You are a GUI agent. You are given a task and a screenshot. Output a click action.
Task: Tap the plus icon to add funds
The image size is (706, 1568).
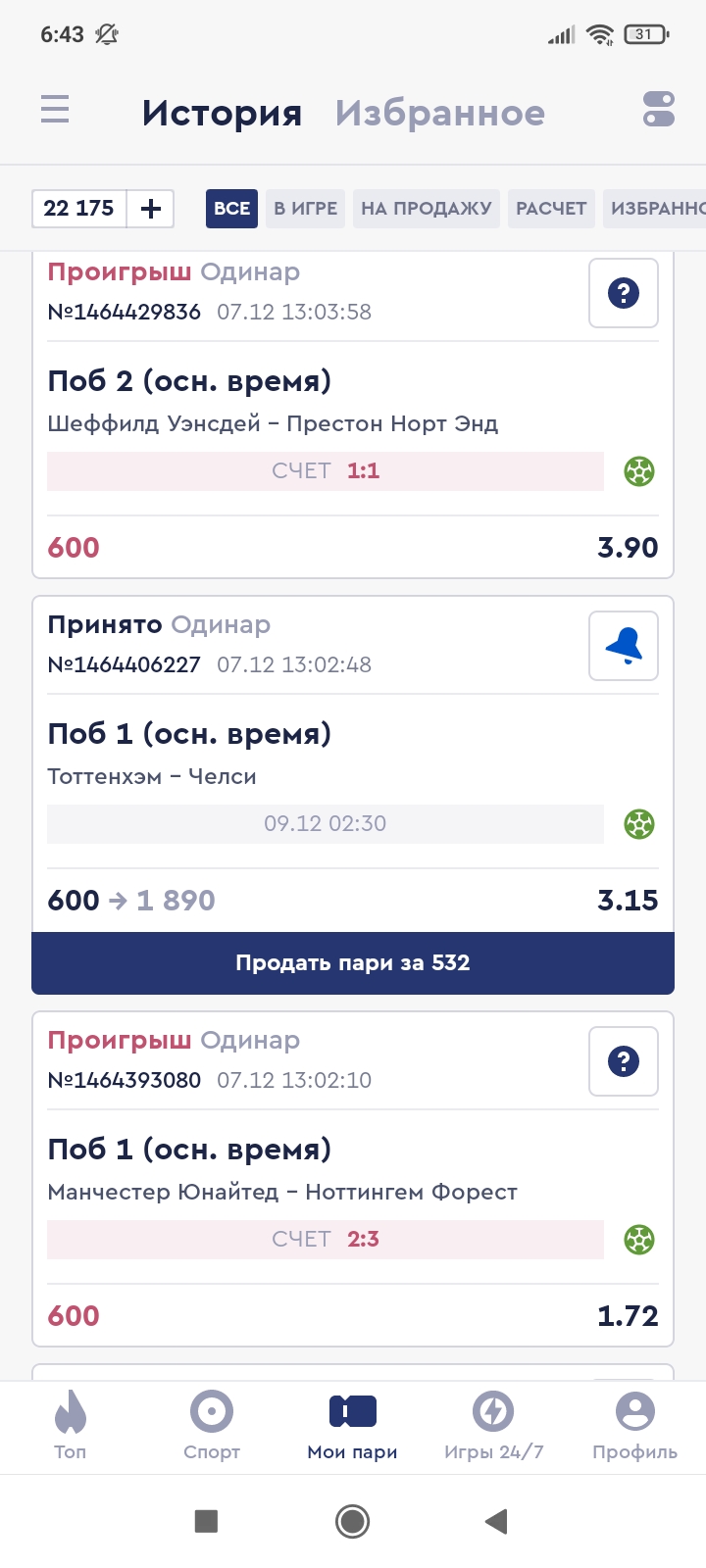coord(151,209)
